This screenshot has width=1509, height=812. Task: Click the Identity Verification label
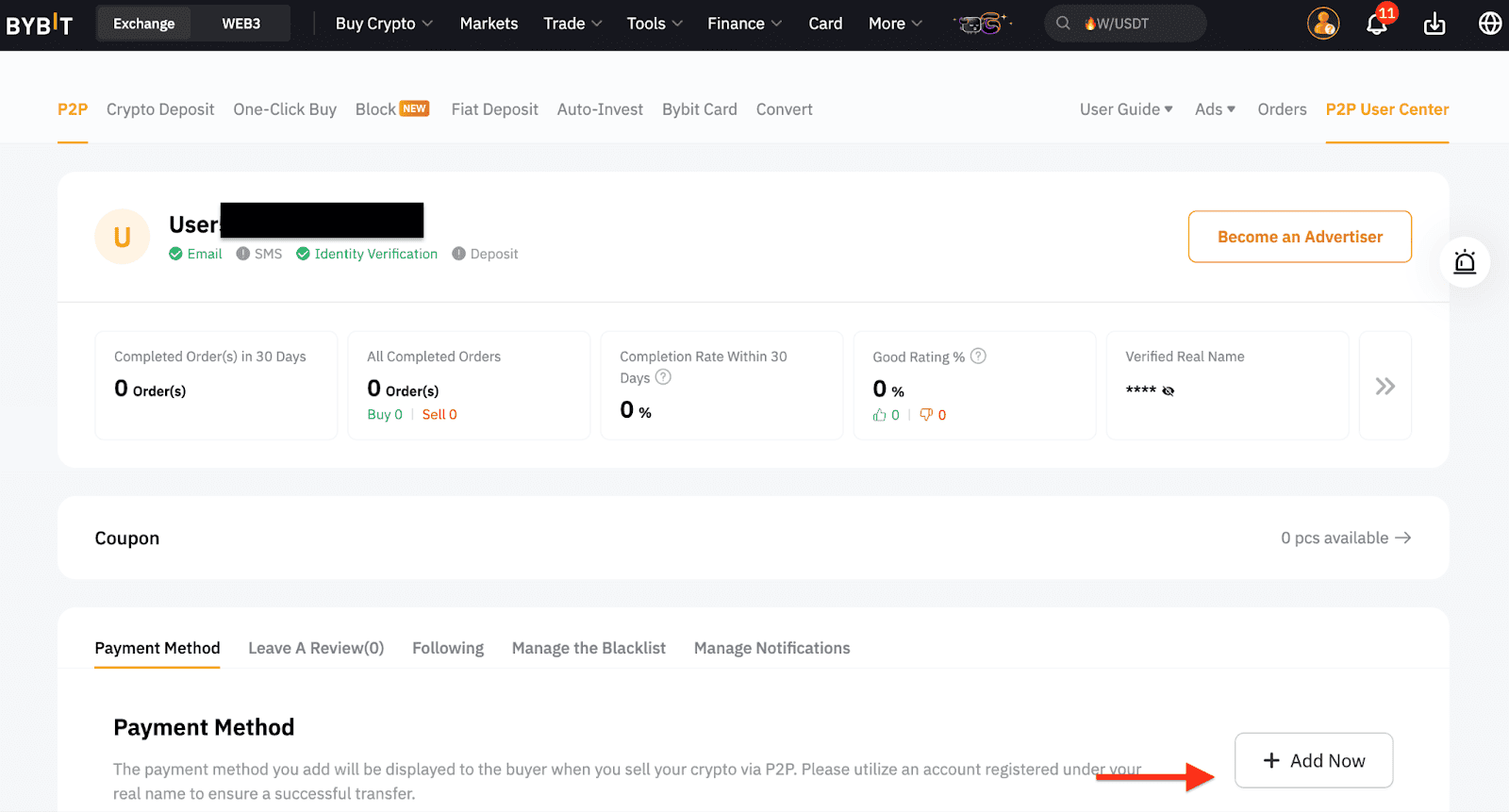375,254
